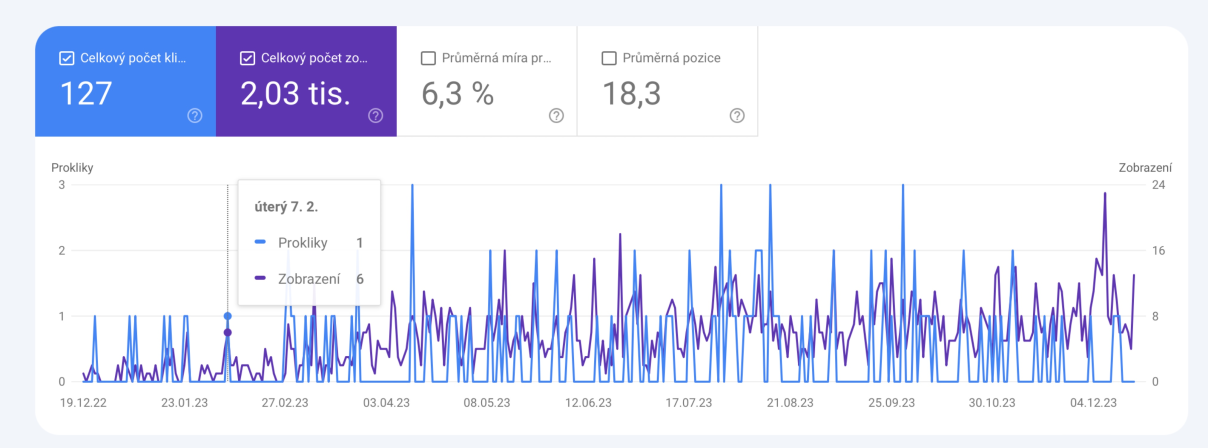The height and width of the screenshot is (448, 1208).
Task: Click the blue Prokliky data point on chart
Action: tap(227, 316)
